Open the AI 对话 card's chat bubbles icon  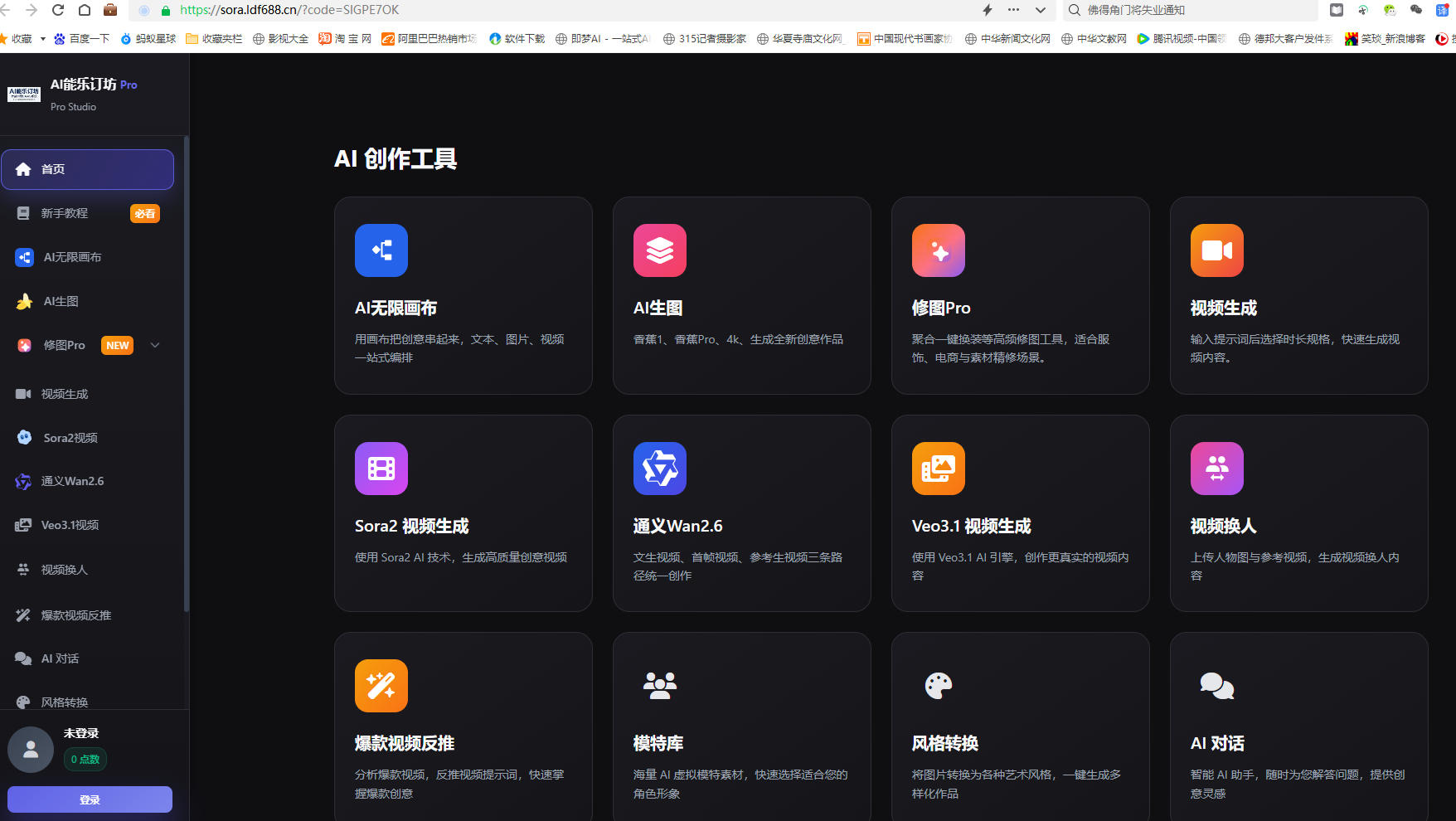[1217, 686]
